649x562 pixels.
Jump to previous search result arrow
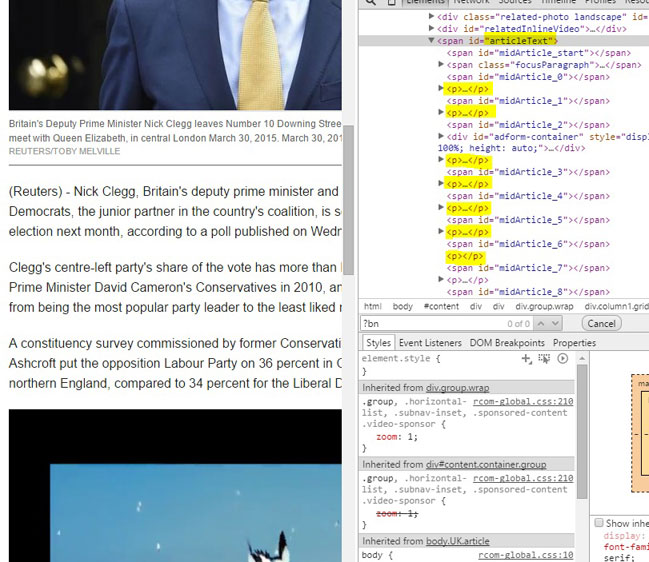(541, 323)
